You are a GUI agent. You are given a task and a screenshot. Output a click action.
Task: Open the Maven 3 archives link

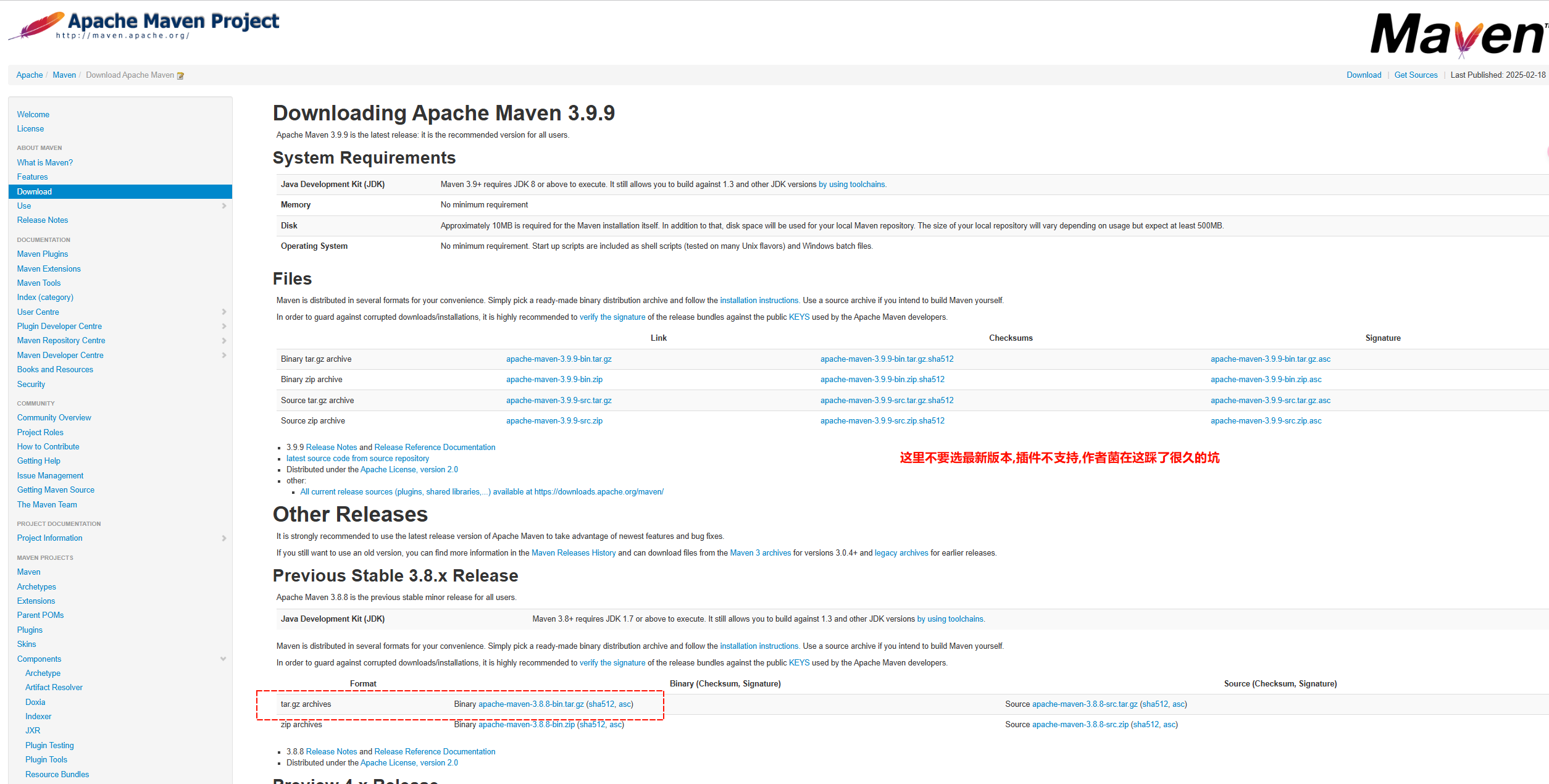(x=761, y=553)
